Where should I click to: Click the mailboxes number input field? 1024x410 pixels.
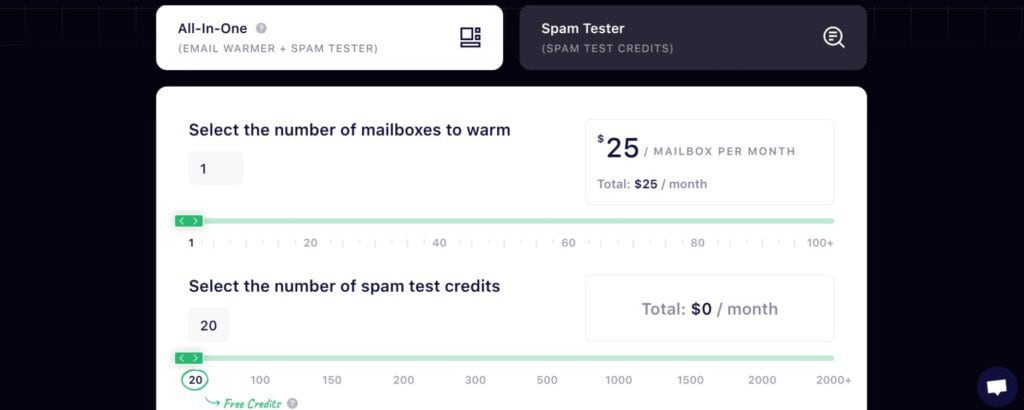click(x=216, y=168)
